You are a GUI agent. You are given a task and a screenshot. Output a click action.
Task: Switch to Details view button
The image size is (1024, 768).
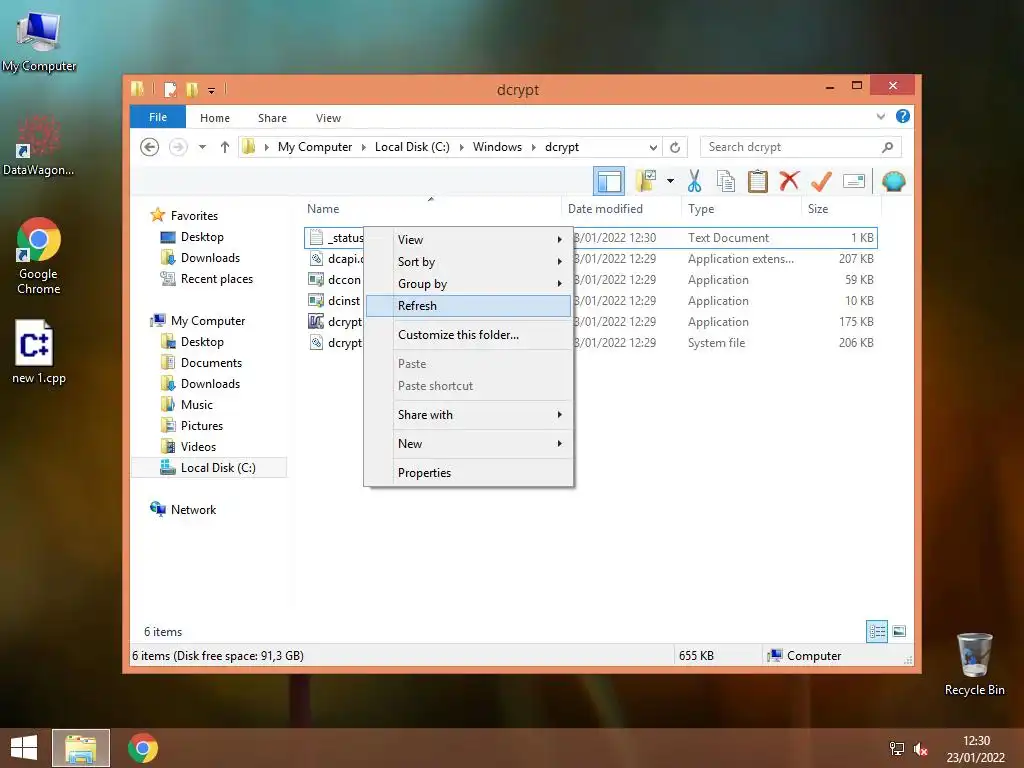(x=876, y=632)
